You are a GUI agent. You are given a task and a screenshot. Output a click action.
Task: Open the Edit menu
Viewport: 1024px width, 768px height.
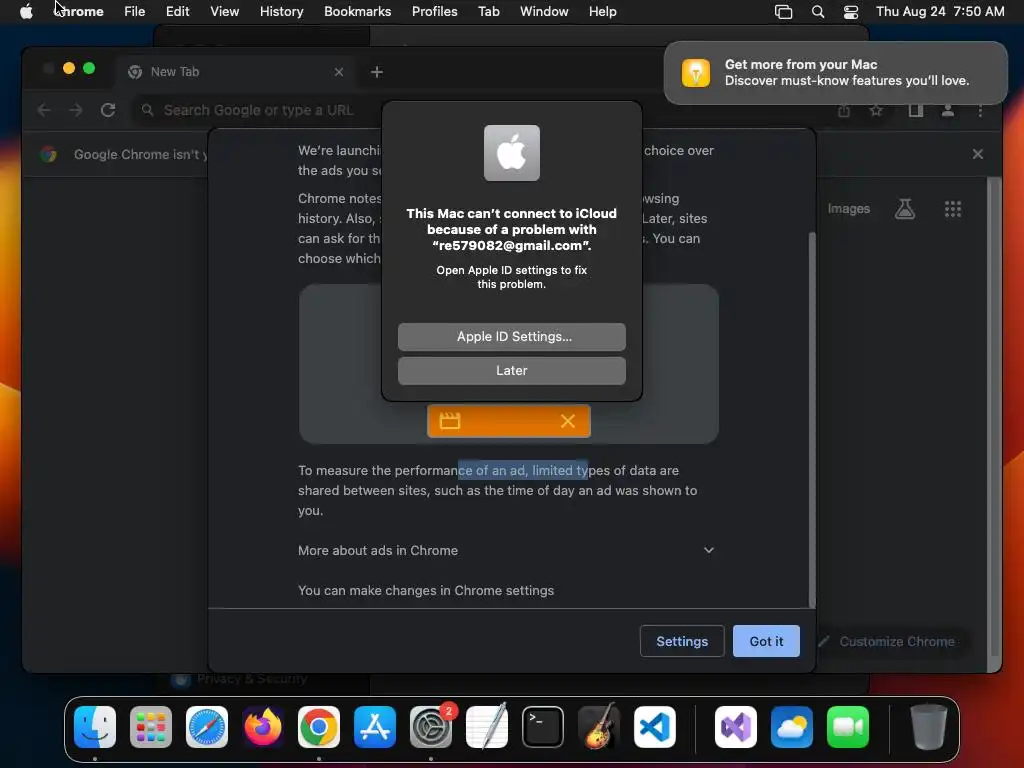point(177,12)
